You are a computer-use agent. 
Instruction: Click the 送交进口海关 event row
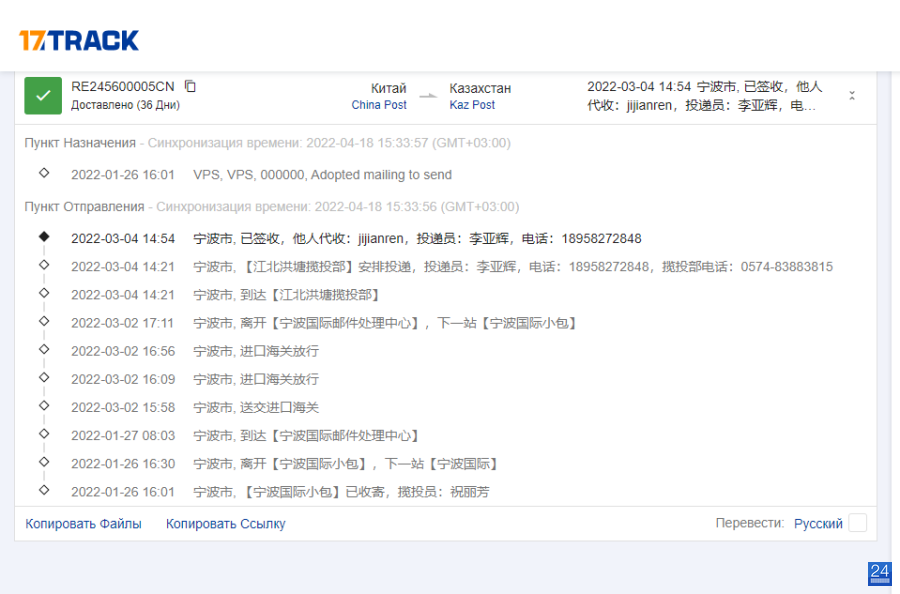[195, 407]
